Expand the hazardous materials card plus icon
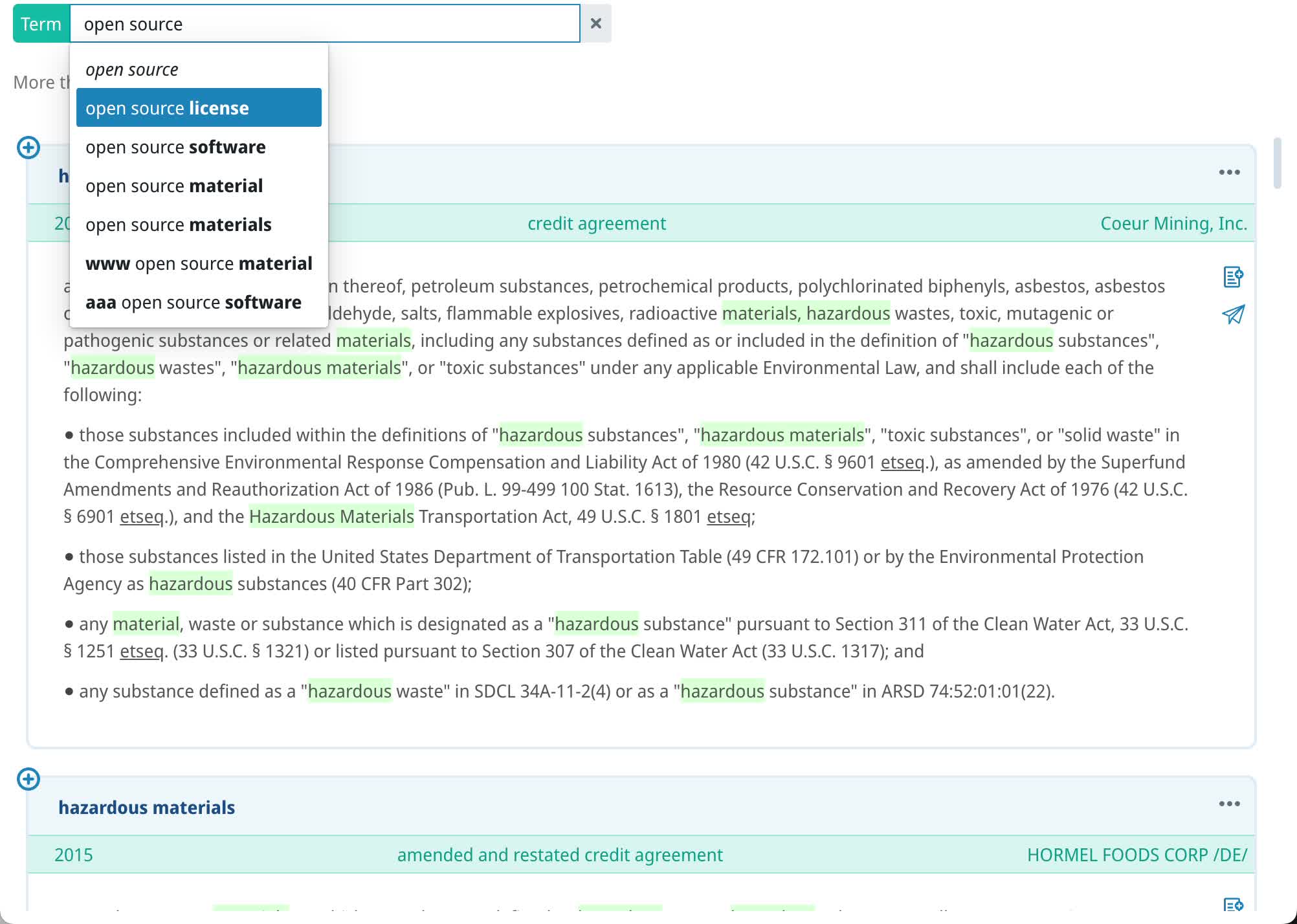Image resolution: width=1297 pixels, height=924 pixels. click(28, 779)
